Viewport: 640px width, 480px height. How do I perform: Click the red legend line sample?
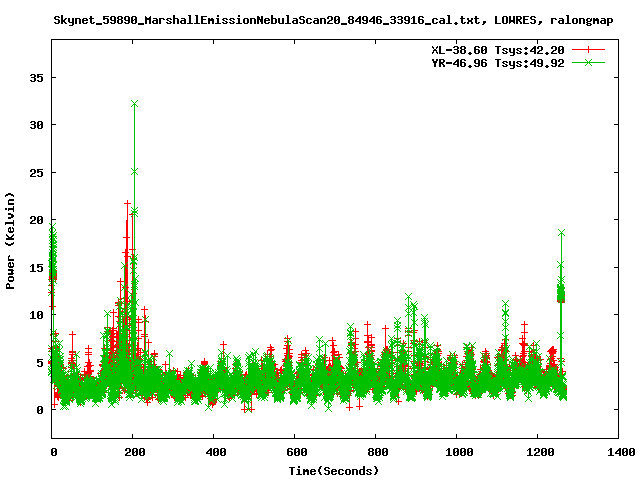588,50
